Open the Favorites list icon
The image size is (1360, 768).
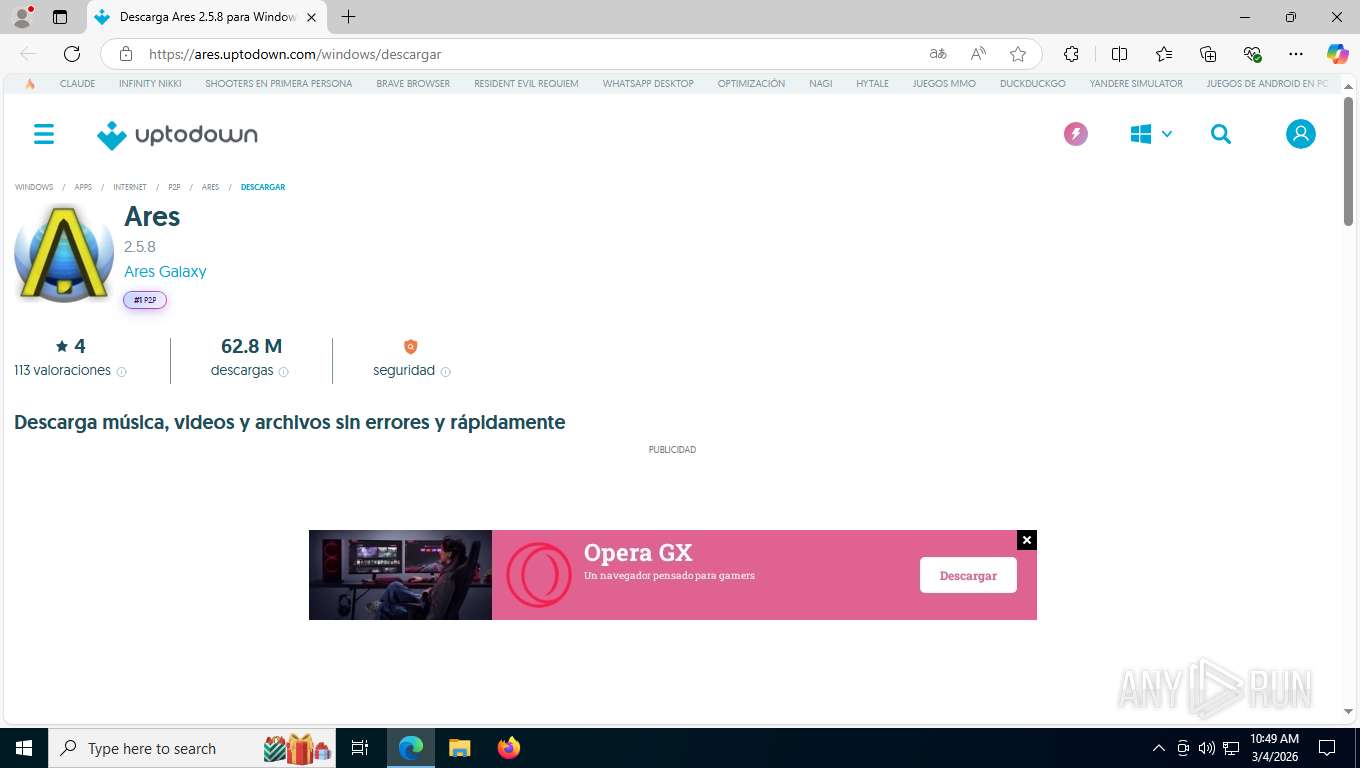click(x=1164, y=54)
